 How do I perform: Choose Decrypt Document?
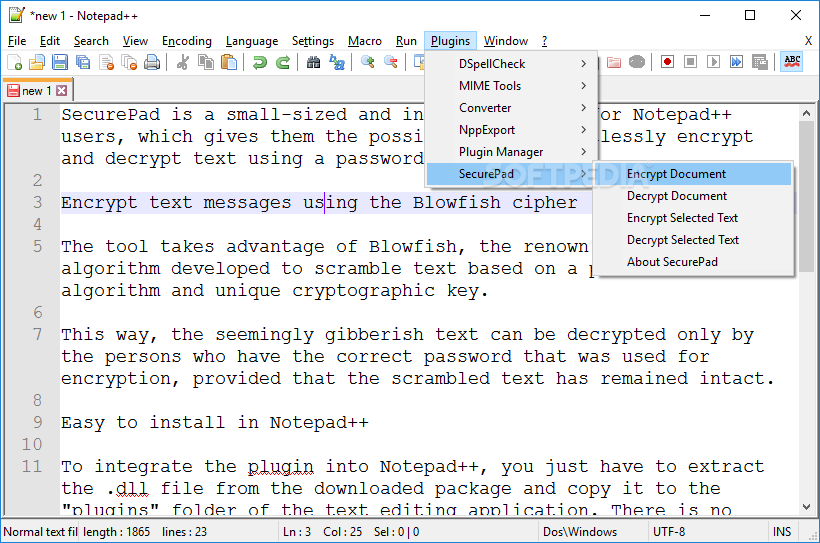(x=693, y=196)
